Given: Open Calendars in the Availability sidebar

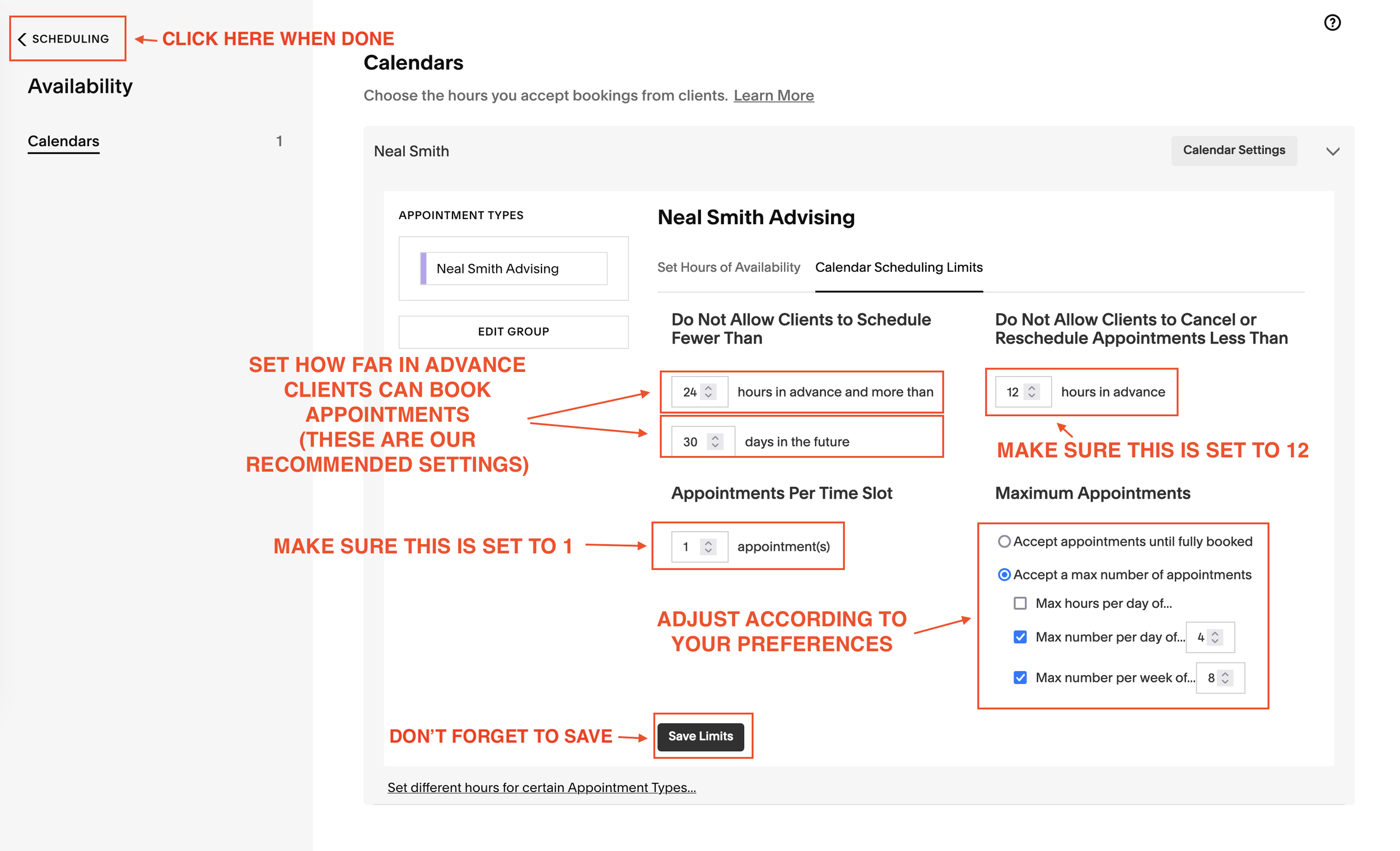Looking at the screenshot, I should pos(64,141).
